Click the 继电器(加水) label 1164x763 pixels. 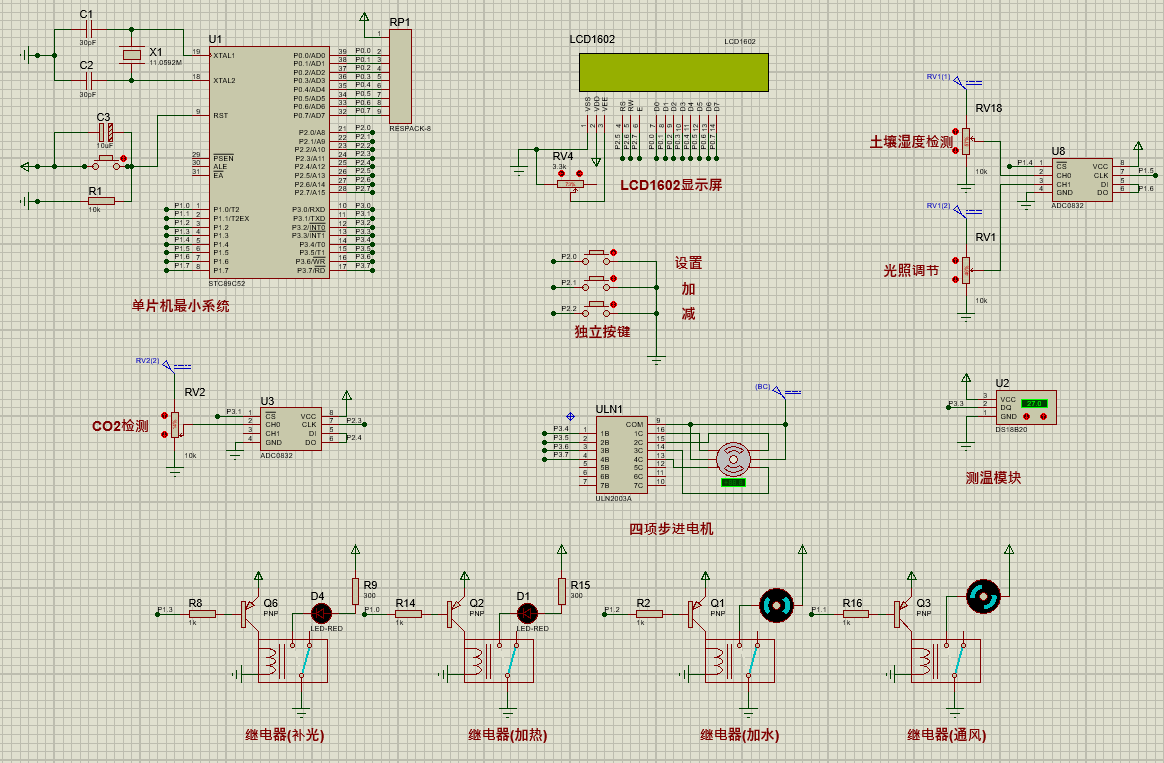click(x=739, y=735)
